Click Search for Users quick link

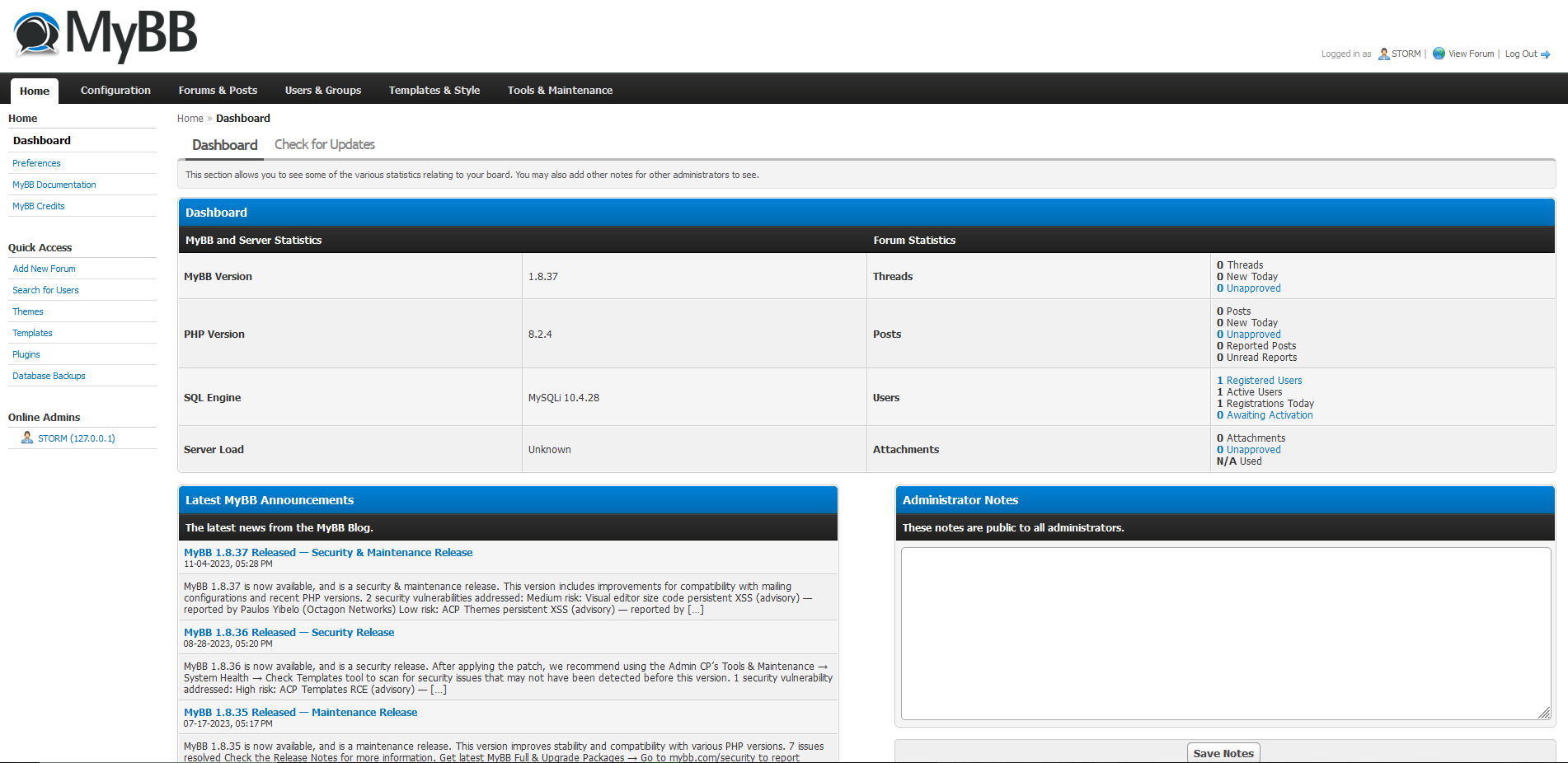(x=45, y=290)
